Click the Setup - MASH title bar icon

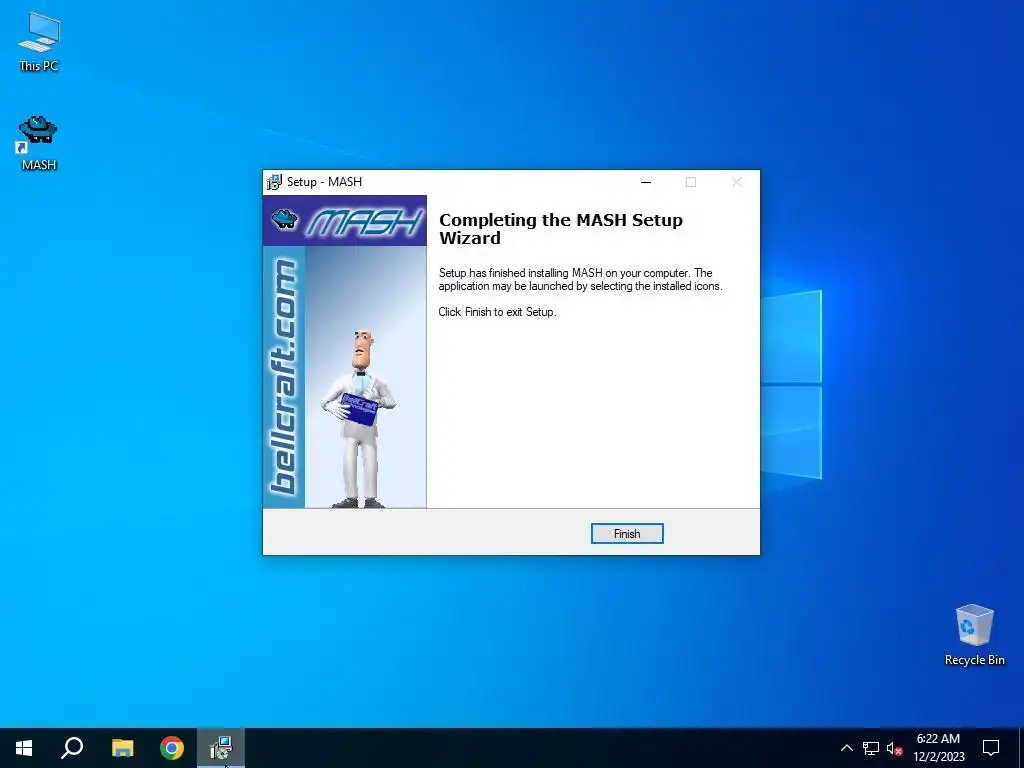tap(274, 182)
